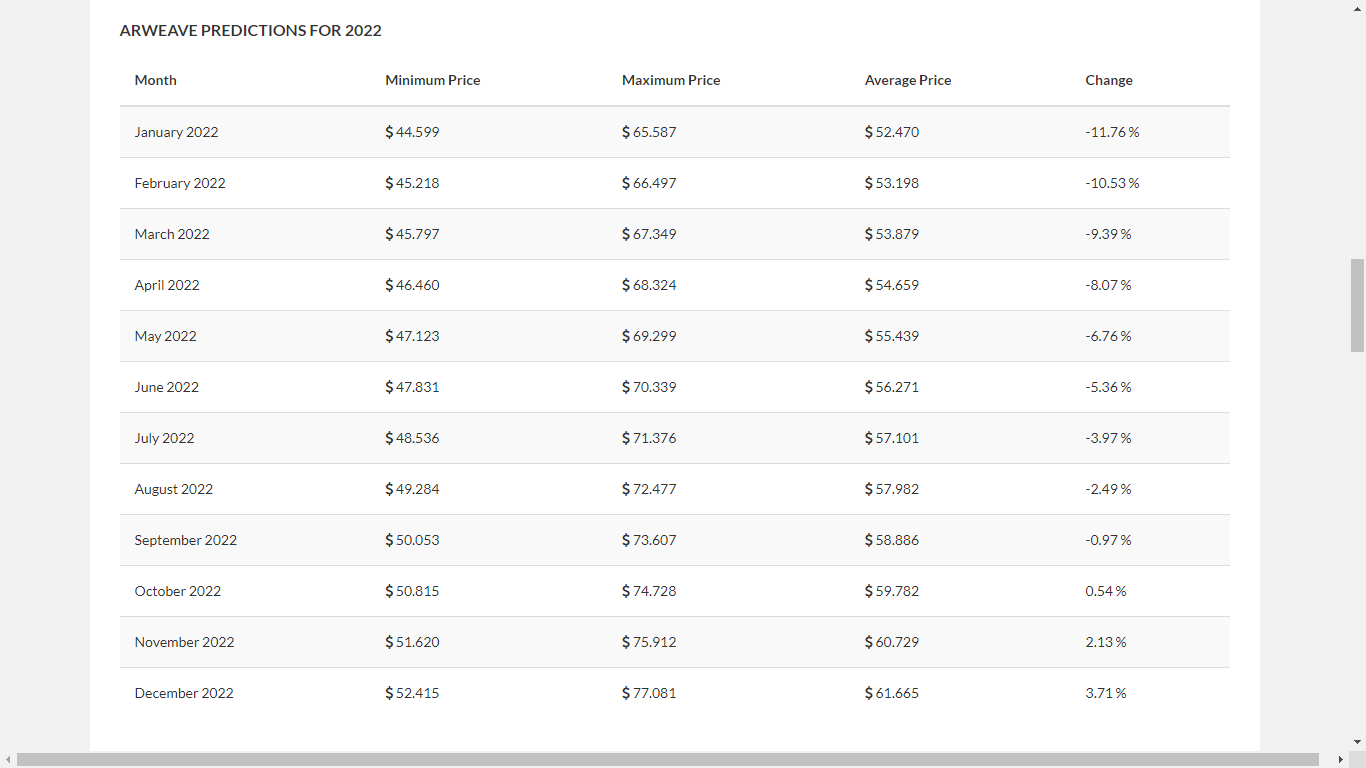Image resolution: width=1366 pixels, height=768 pixels.
Task: Select the Month column header
Action: pos(155,80)
